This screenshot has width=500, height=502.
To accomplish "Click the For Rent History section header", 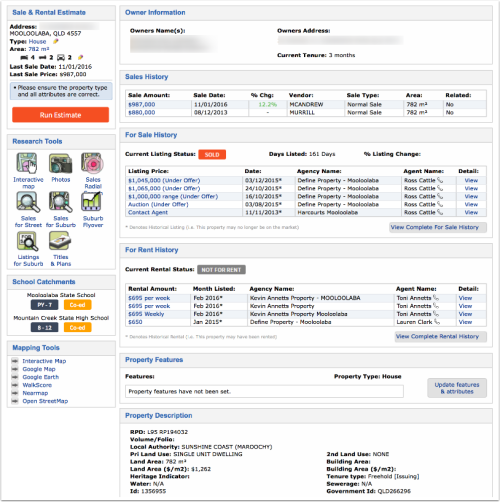I will point(152,250).
